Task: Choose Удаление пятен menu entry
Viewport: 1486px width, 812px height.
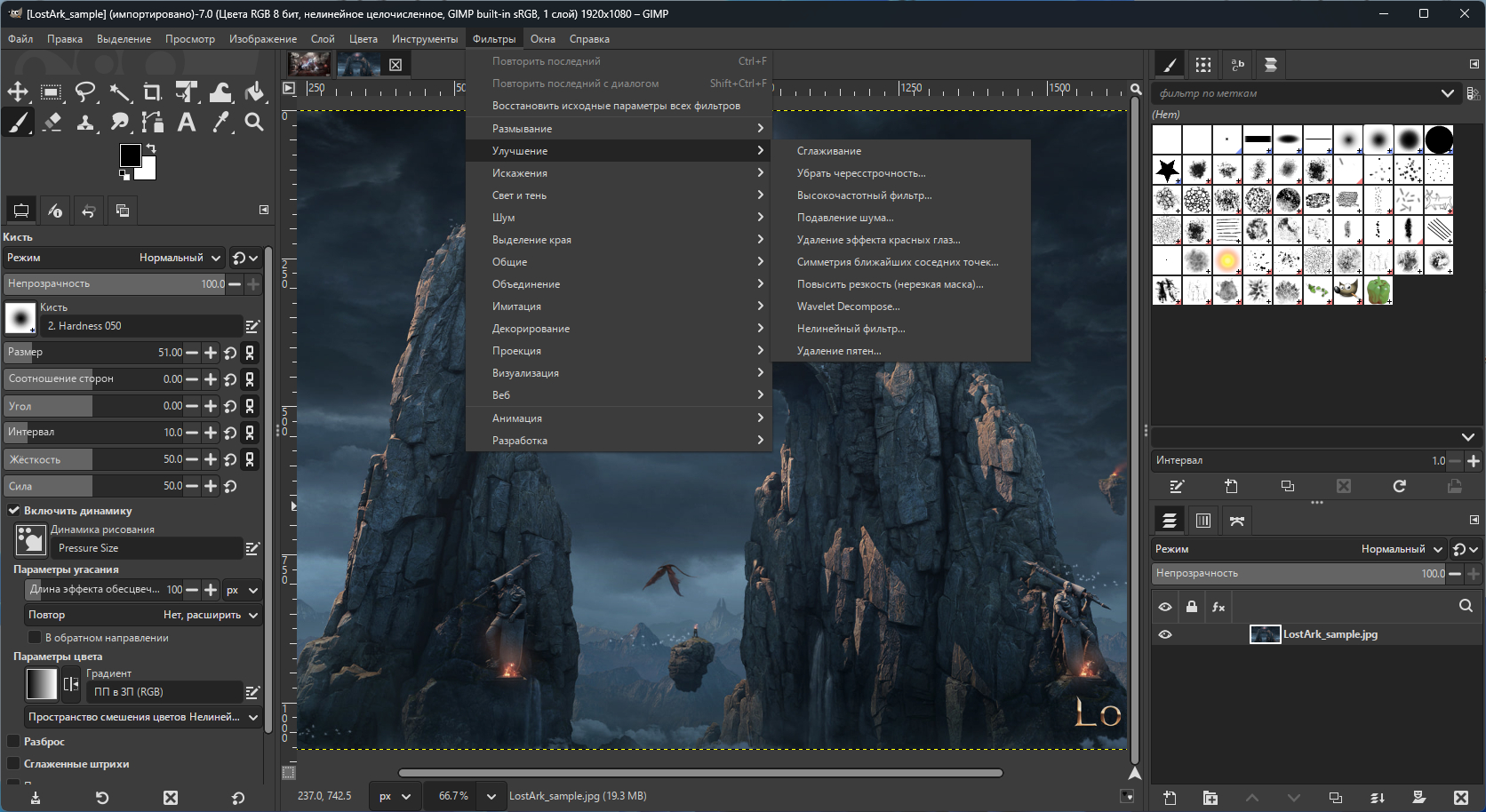Action: point(838,351)
